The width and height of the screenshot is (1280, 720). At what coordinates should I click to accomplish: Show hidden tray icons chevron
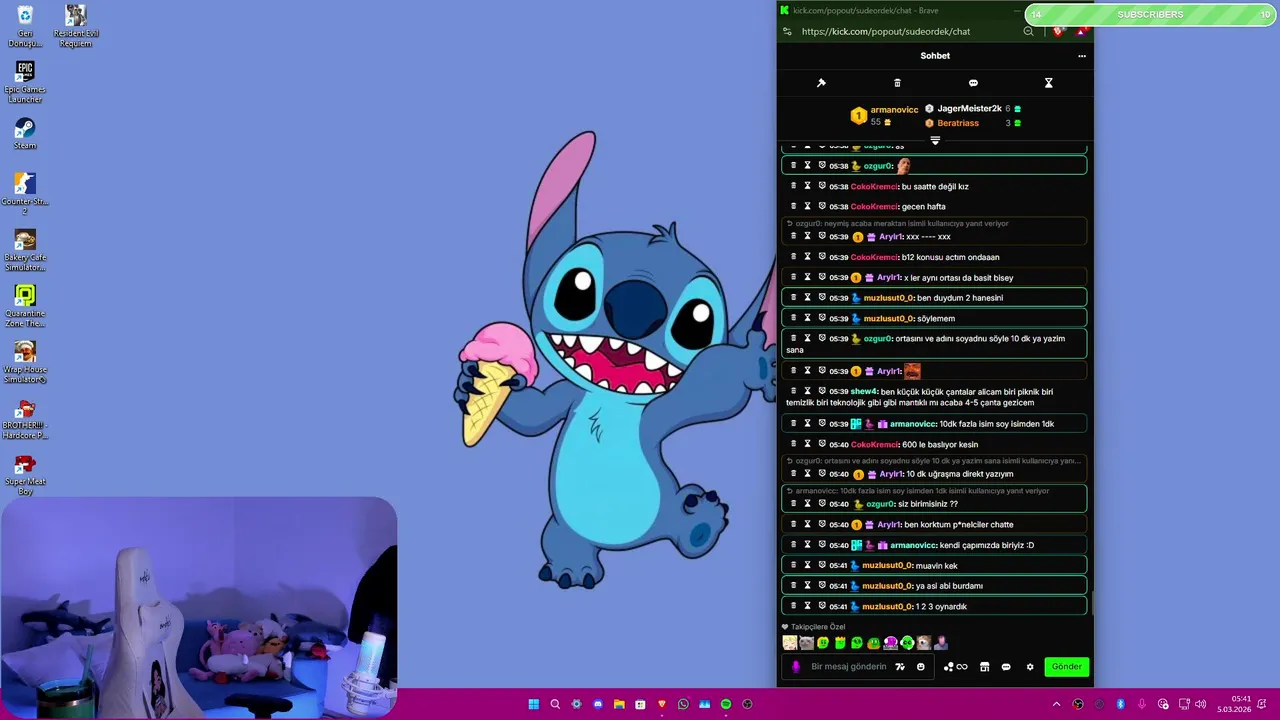tap(1056, 704)
